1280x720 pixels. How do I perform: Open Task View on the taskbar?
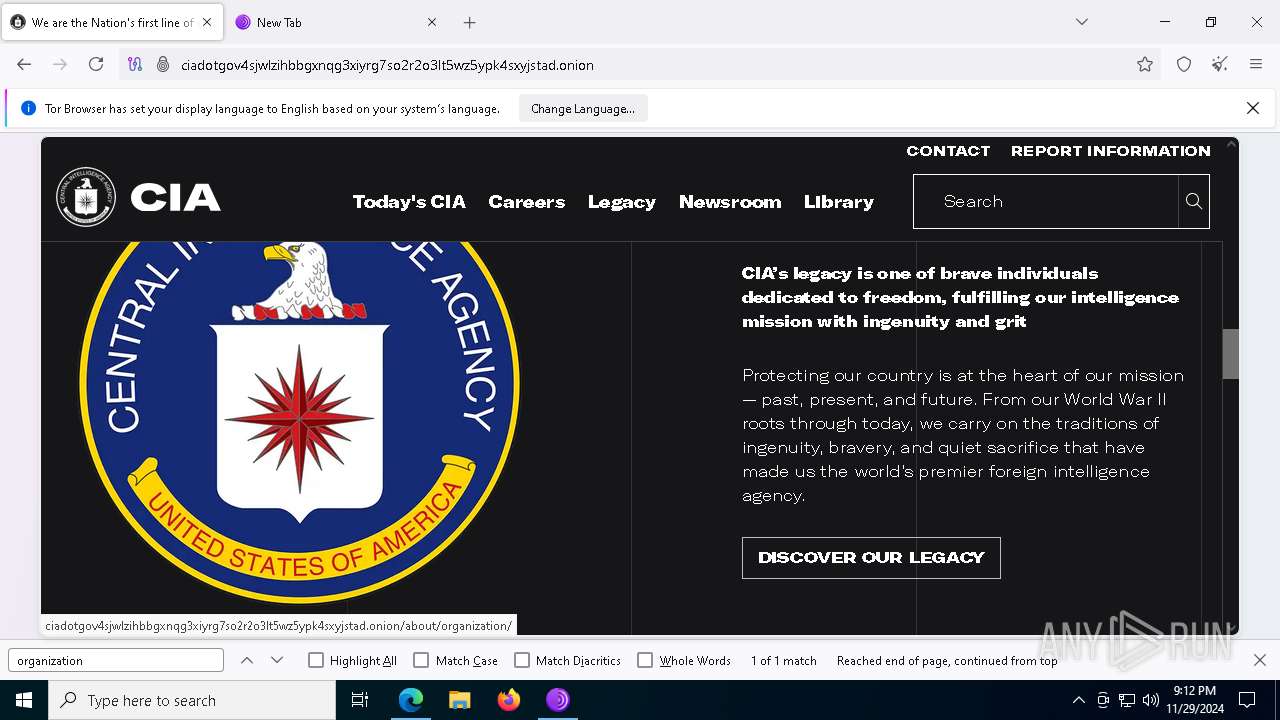(360, 700)
